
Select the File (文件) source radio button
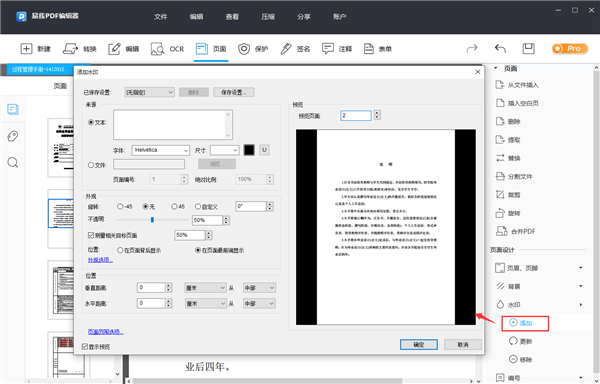coord(91,165)
